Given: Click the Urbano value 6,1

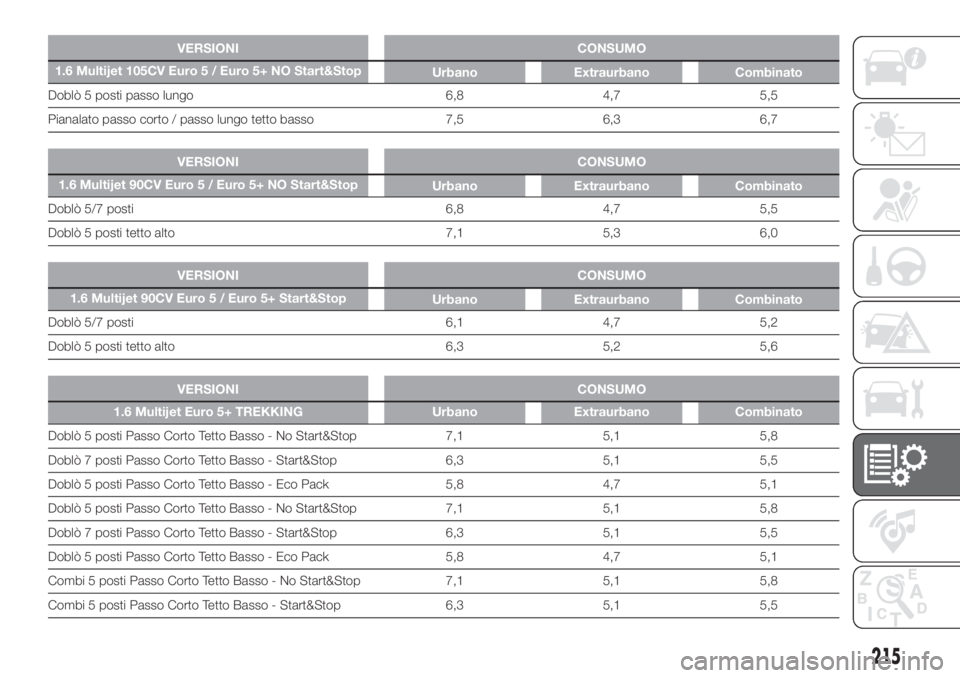Looking at the screenshot, I should click(454, 322).
